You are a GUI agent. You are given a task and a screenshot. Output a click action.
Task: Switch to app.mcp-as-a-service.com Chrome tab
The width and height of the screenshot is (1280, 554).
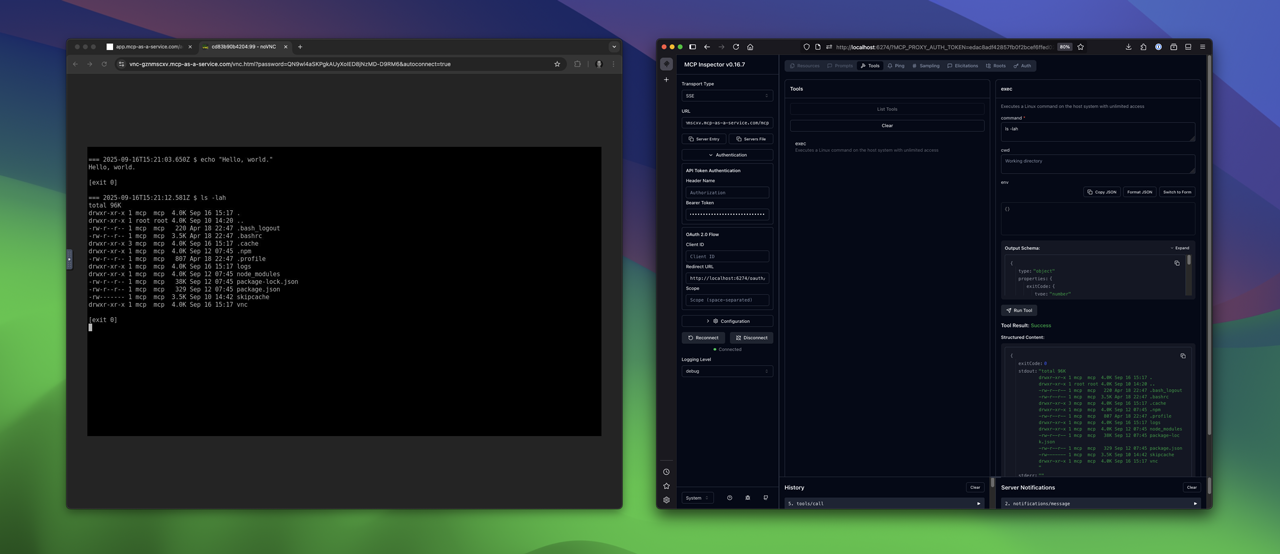148,47
